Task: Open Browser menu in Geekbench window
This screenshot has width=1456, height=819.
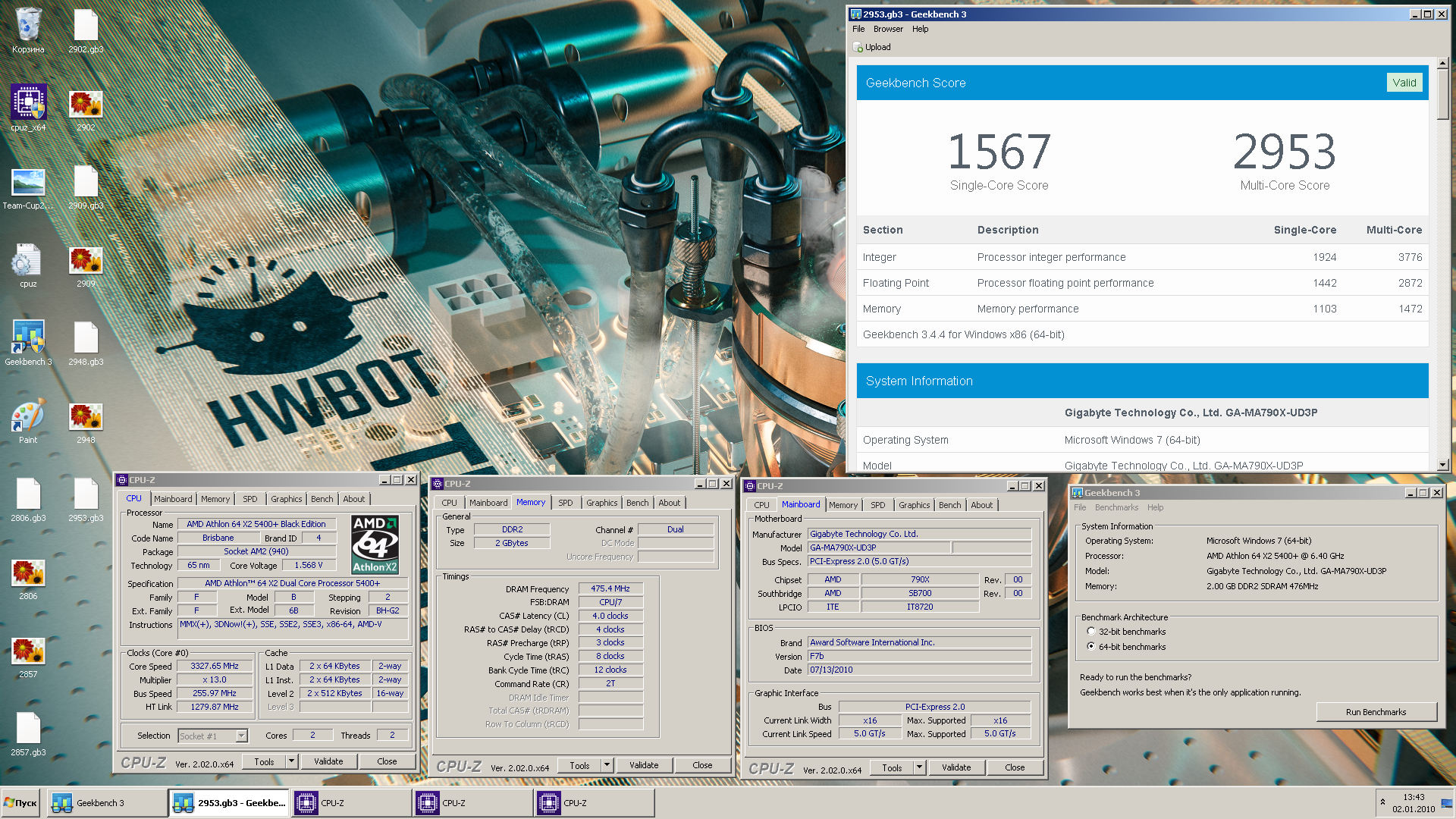Action: click(888, 29)
